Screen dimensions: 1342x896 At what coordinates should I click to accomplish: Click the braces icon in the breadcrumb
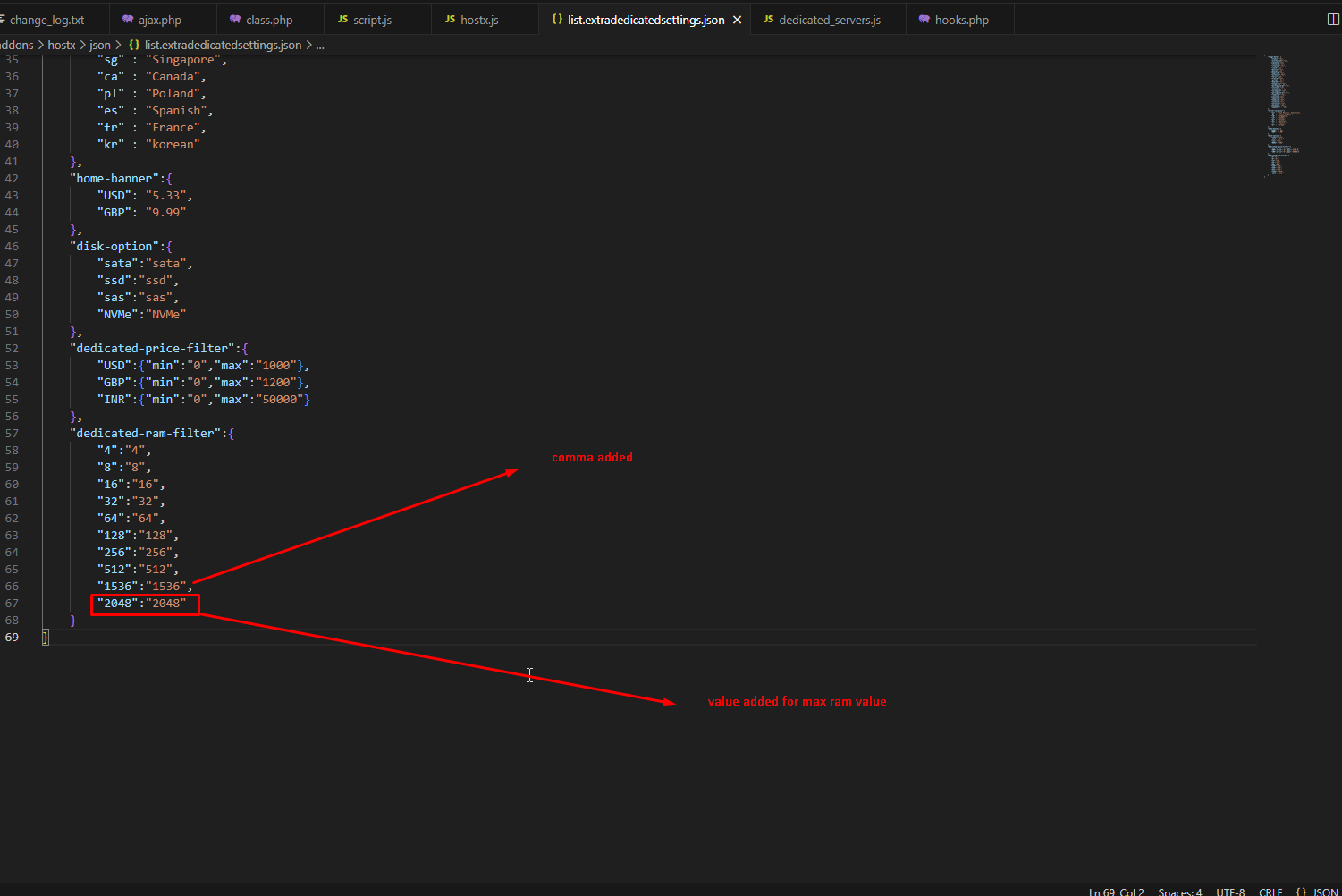coord(134,45)
